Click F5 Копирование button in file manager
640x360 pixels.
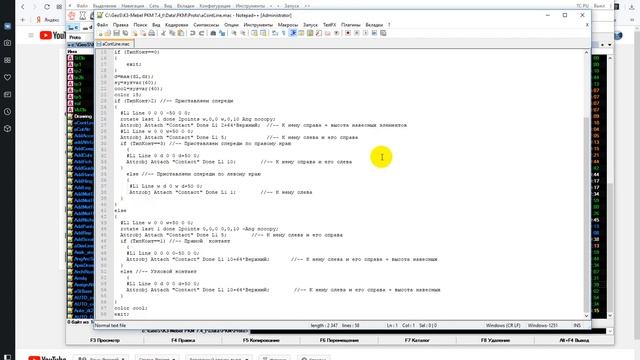click(261, 340)
